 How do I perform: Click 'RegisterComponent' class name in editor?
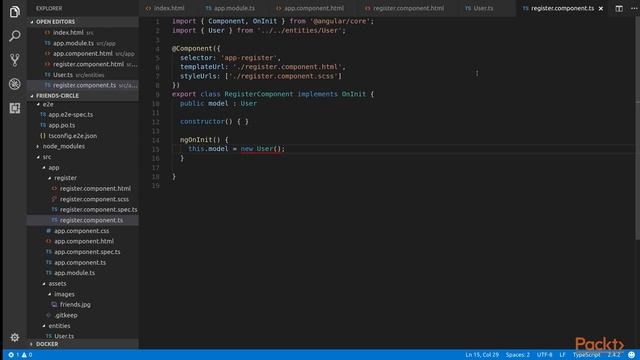click(x=258, y=94)
